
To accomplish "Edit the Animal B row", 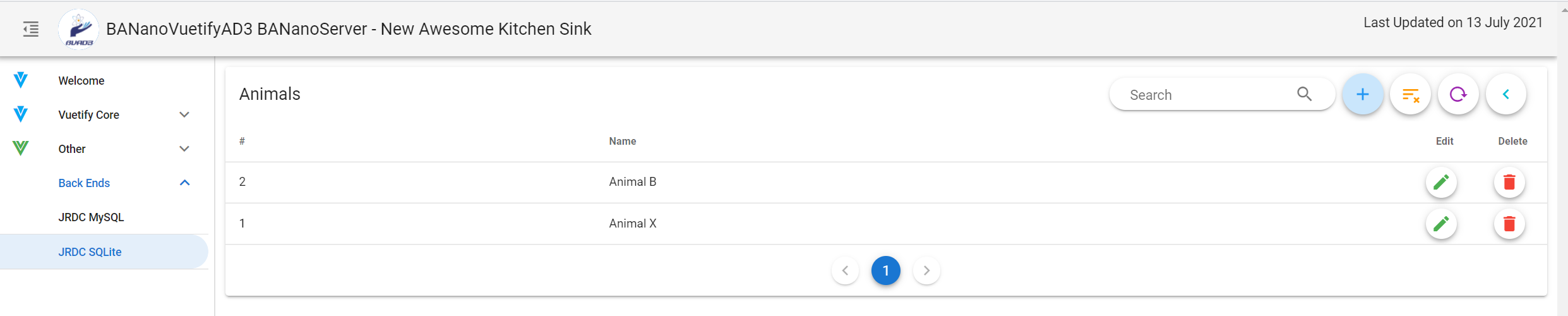I will [x=1441, y=183].
